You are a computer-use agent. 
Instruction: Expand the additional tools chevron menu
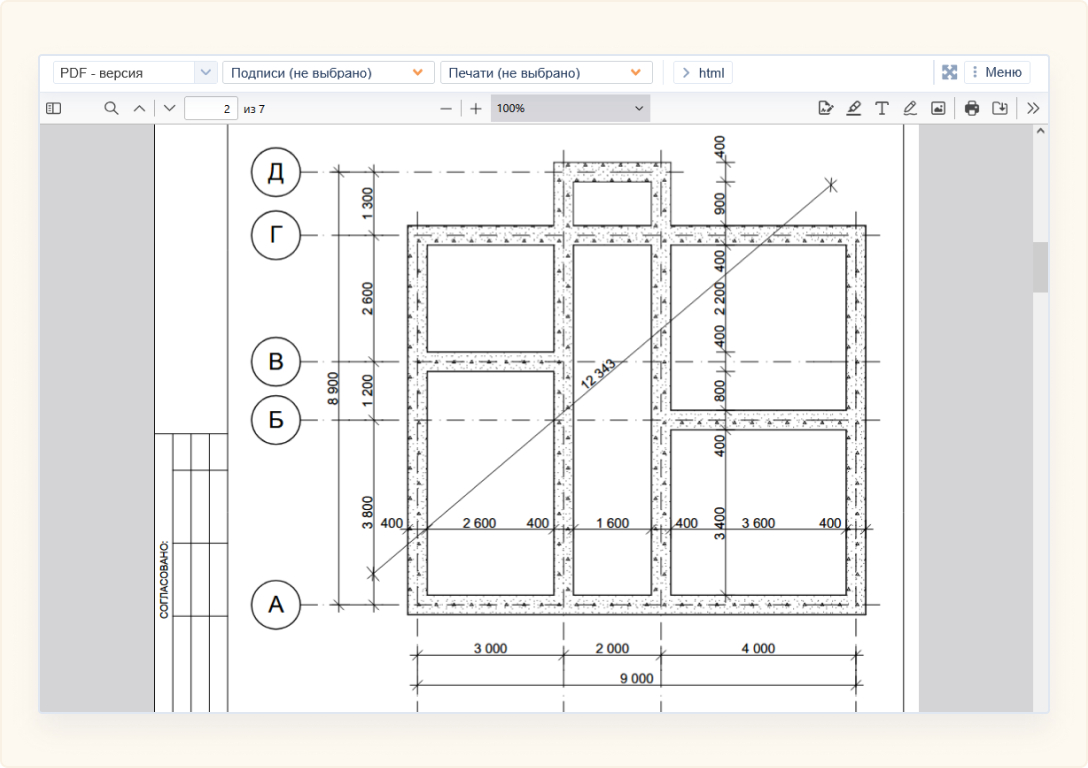(x=1033, y=108)
